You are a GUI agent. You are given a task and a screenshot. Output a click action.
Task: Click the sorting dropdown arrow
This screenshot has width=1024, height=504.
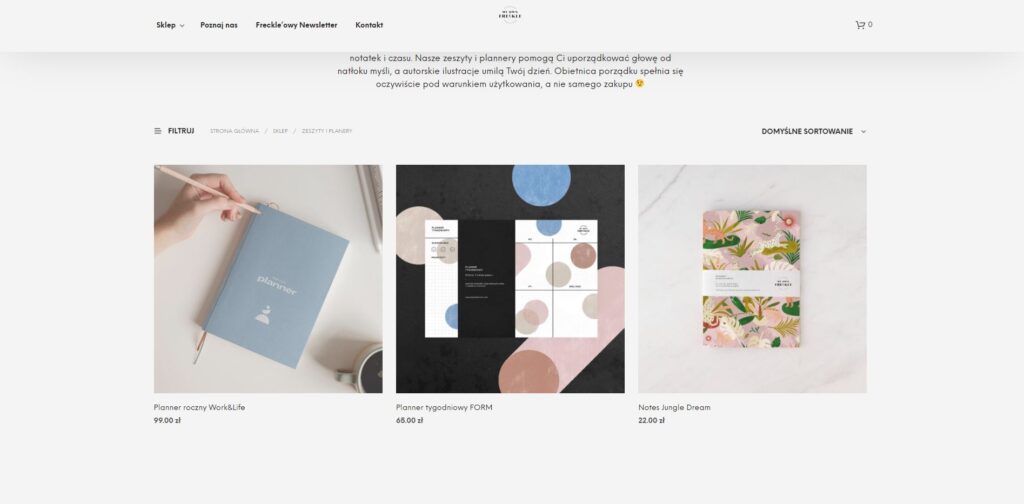click(863, 131)
